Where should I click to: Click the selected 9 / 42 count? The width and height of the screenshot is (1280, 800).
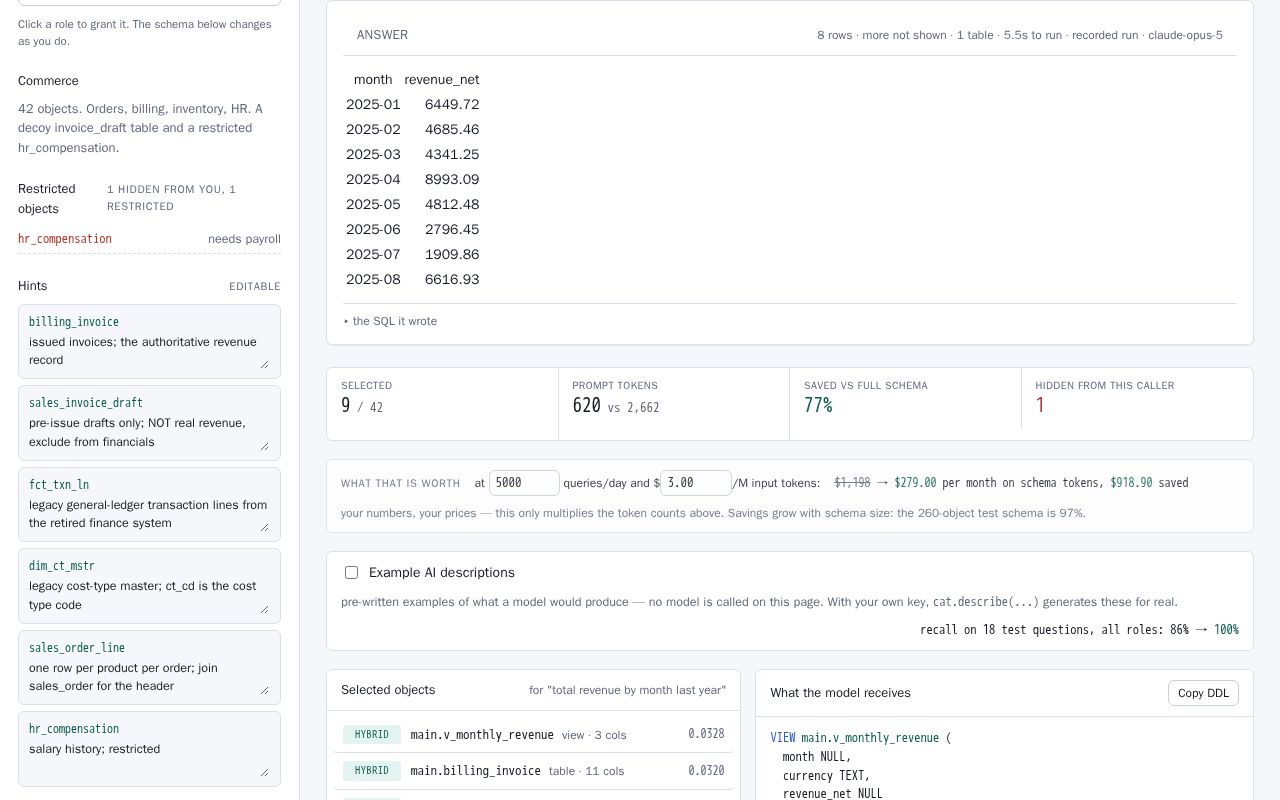click(362, 405)
